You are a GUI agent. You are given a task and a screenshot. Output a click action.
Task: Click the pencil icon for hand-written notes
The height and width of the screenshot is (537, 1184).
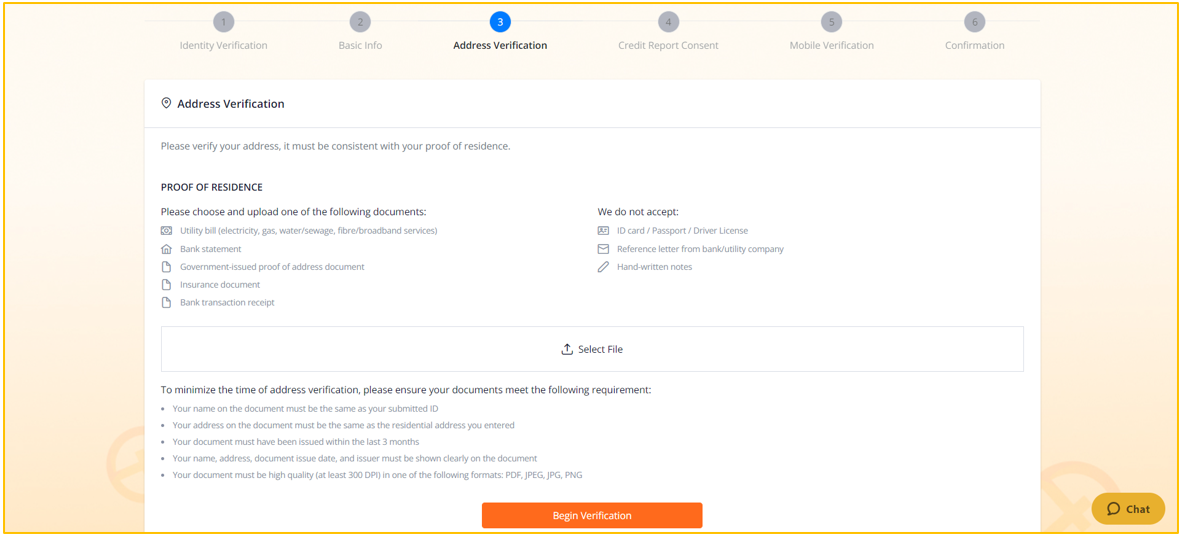(603, 267)
